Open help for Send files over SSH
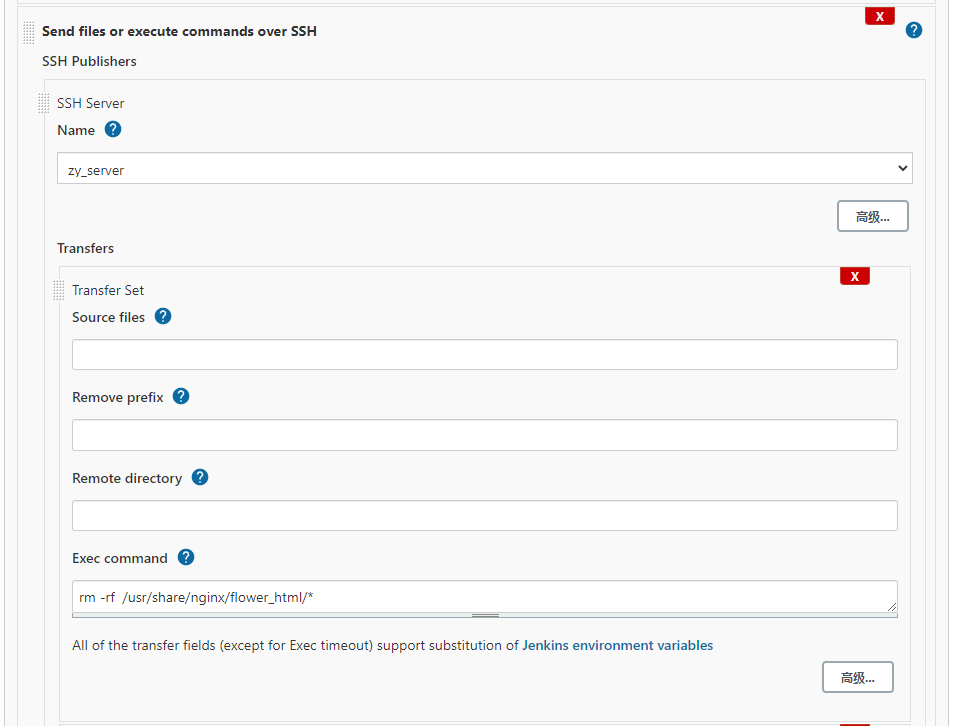 913,30
